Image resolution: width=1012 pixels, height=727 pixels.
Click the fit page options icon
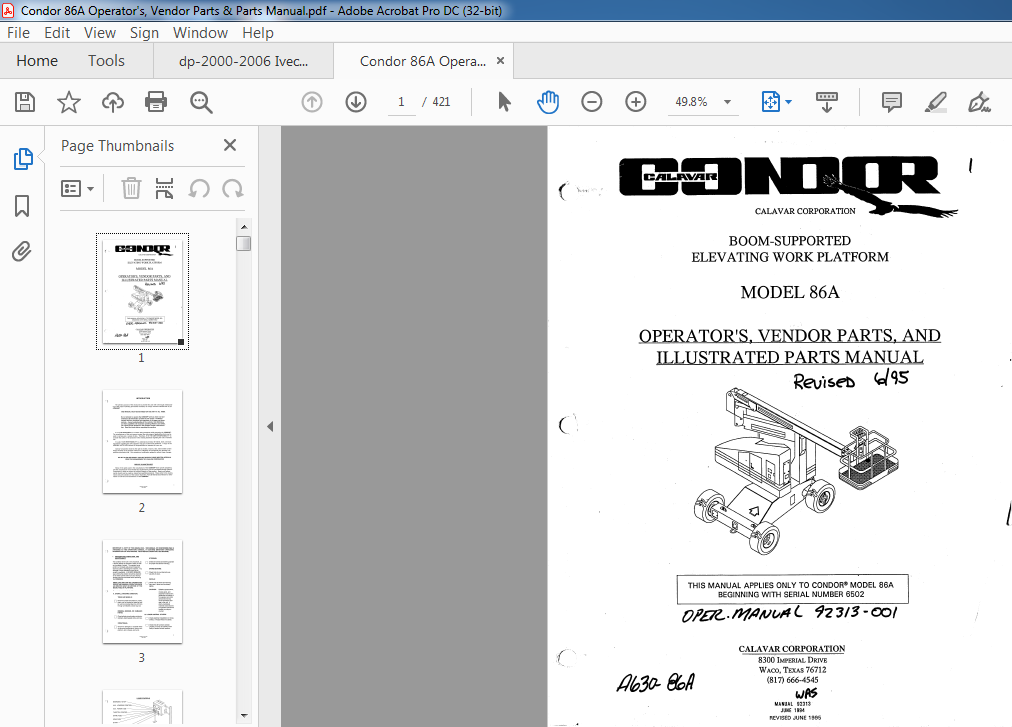tap(771, 102)
